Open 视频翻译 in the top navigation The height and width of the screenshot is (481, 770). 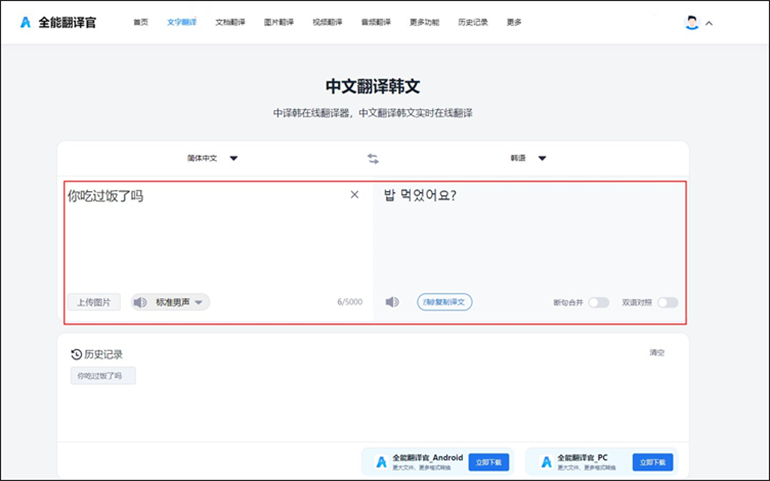pos(327,22)
